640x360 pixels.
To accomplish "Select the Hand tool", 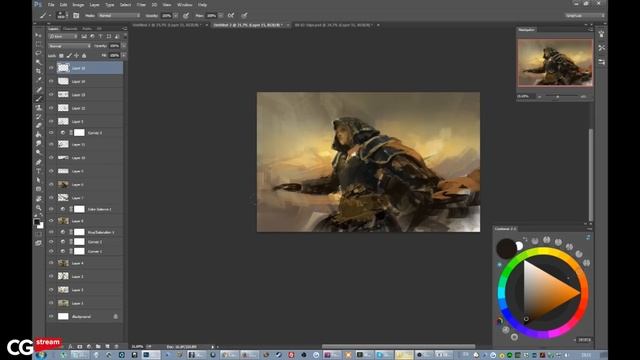I will 39,198.
